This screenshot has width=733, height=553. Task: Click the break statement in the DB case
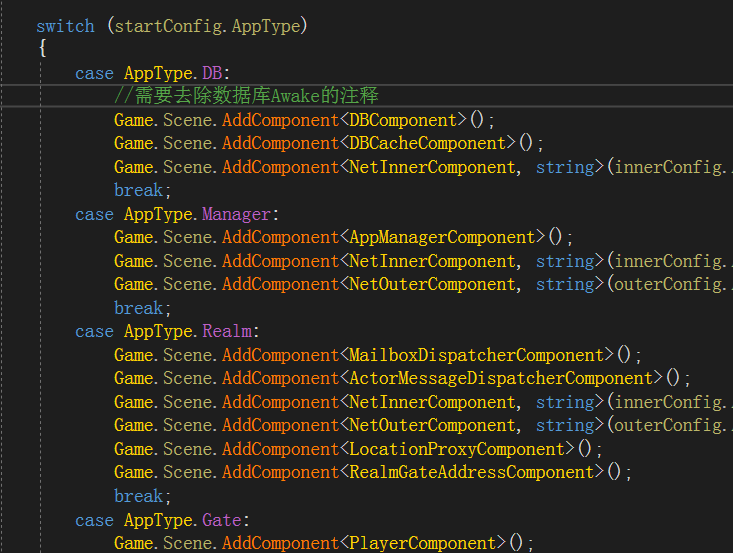click(138, 190)
